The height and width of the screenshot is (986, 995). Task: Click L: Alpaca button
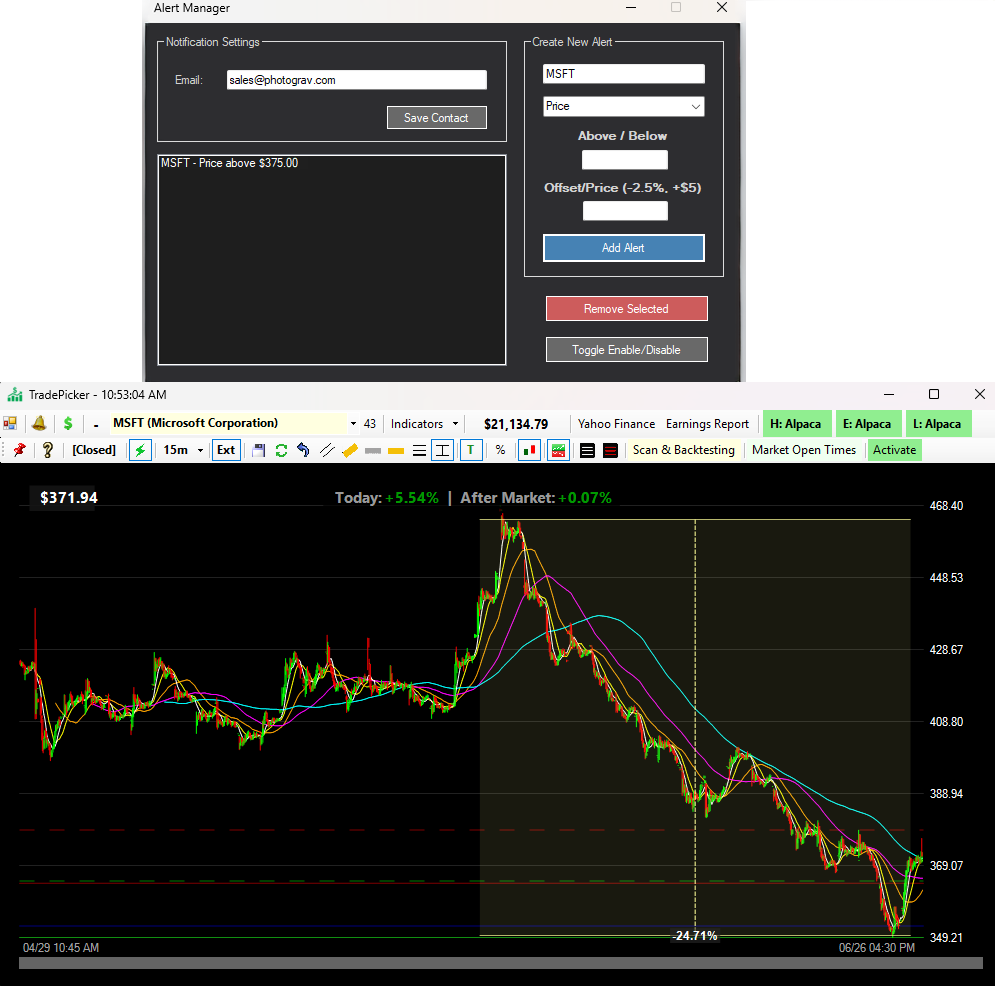click(x=937, y=424)
